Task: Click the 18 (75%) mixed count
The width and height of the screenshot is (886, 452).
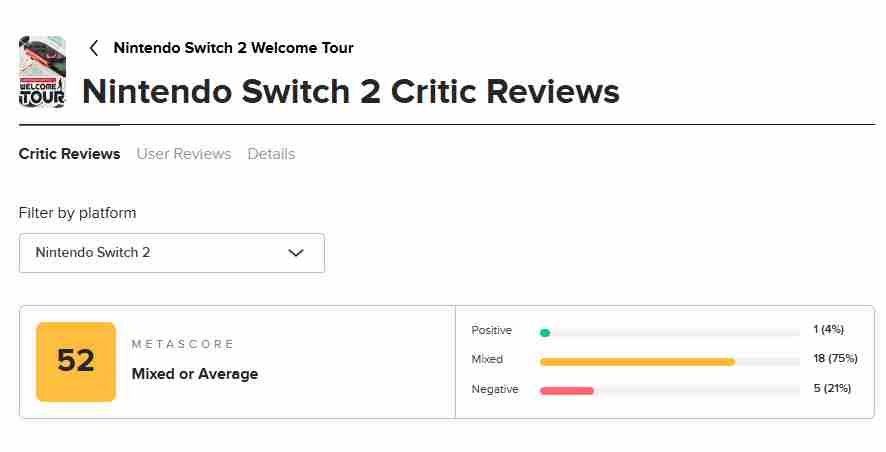Action: point(835,359)
